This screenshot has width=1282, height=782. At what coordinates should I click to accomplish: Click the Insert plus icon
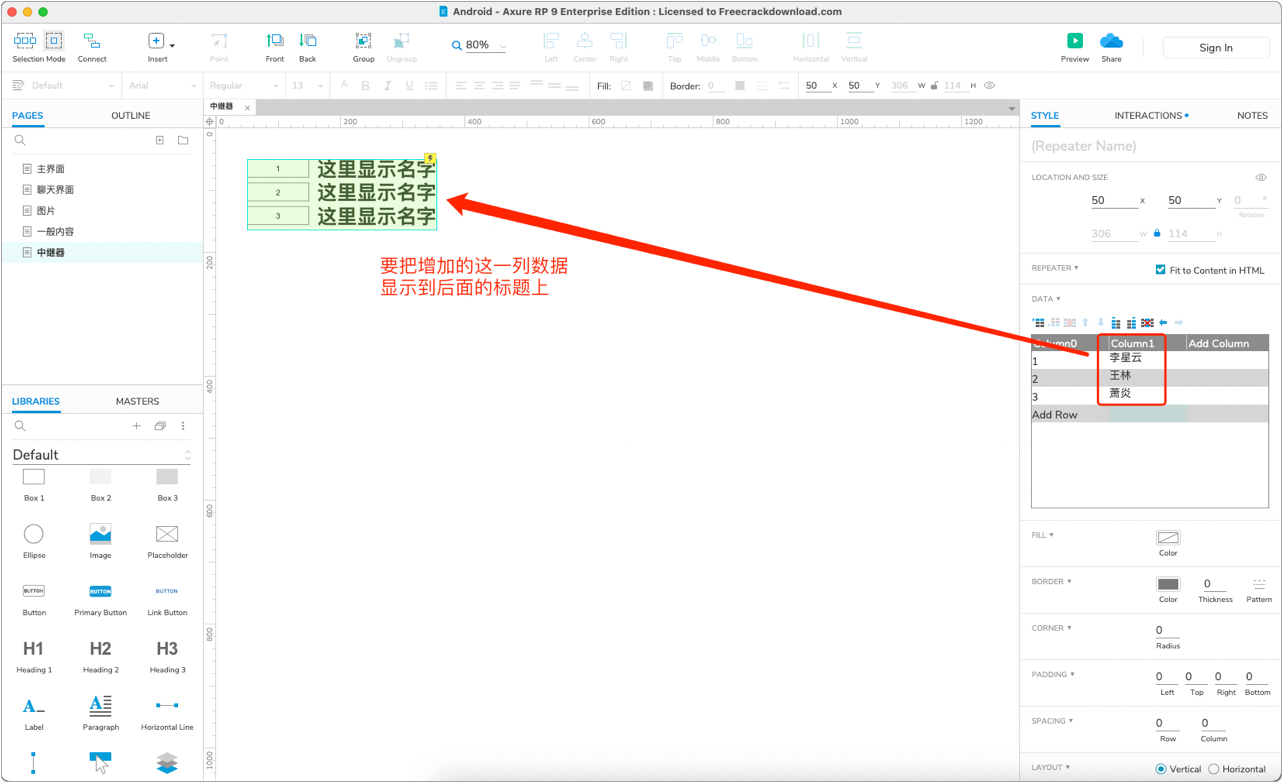156,41
